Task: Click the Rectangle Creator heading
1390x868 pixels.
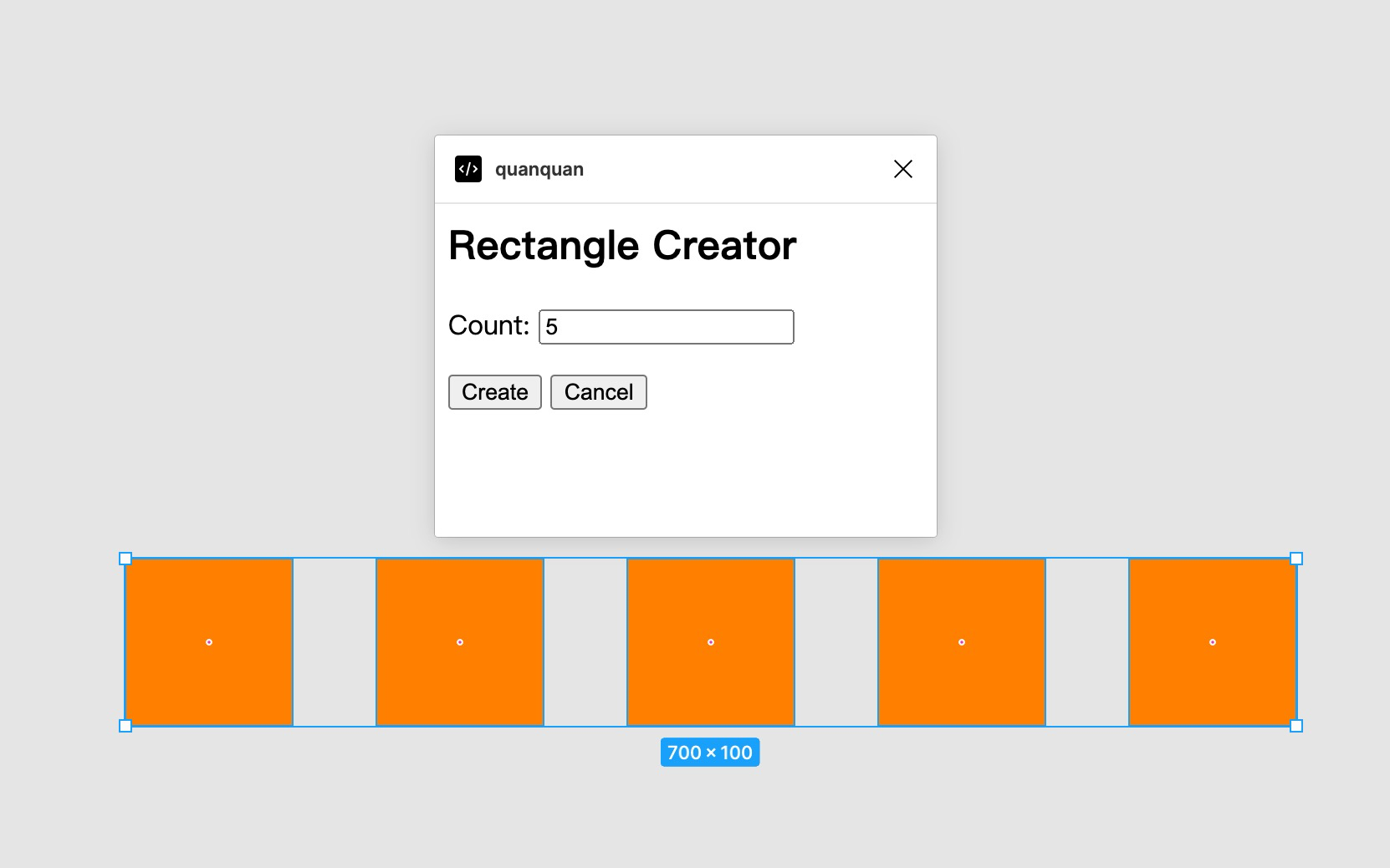Action: point(622,246)
